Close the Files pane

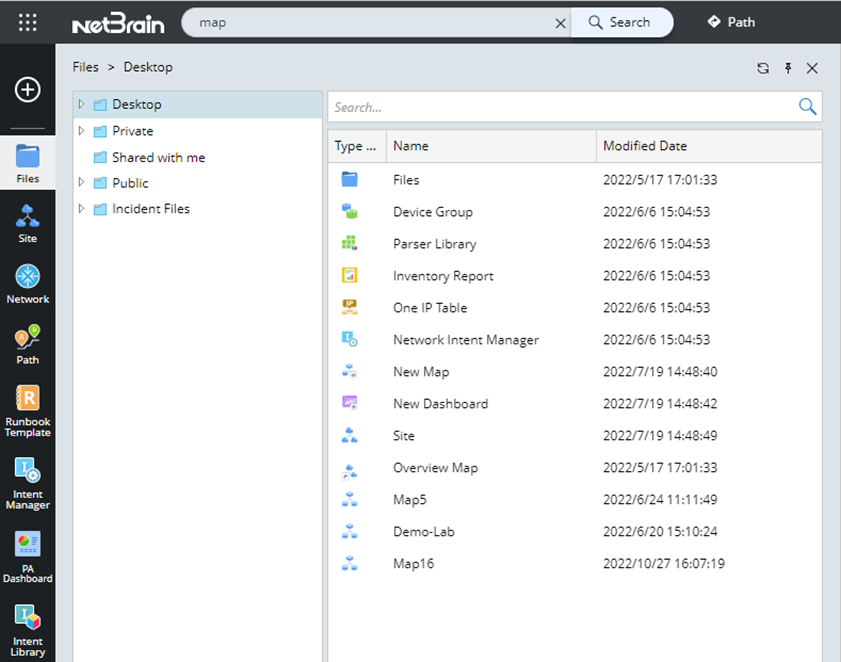[812, 68]
